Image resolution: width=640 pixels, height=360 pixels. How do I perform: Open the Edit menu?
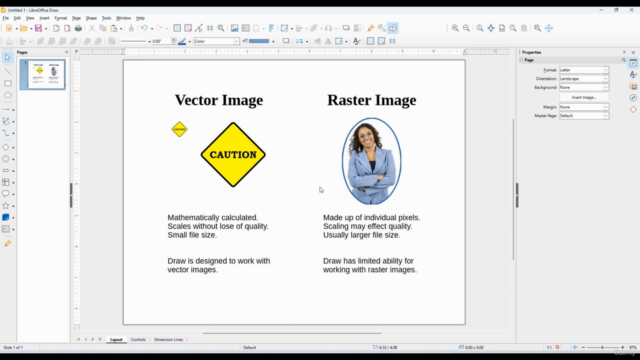point(17,18)
